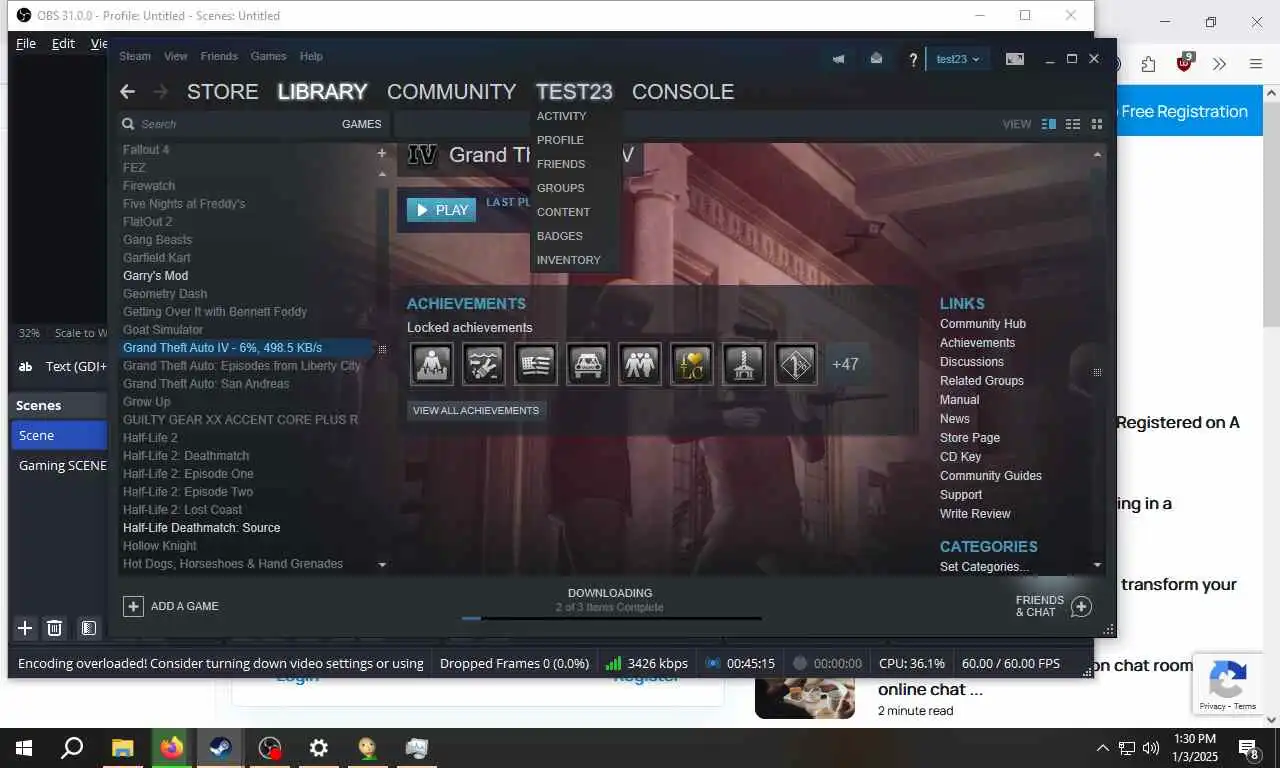The image size is (1280, 768).
Task: Open the CONSOLE tab
Action: [683, 92]
